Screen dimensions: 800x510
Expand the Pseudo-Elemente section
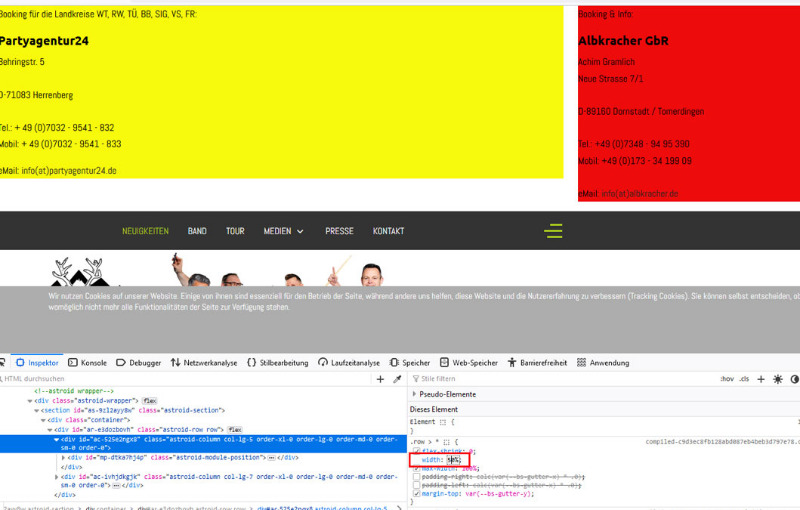[414, 394]
